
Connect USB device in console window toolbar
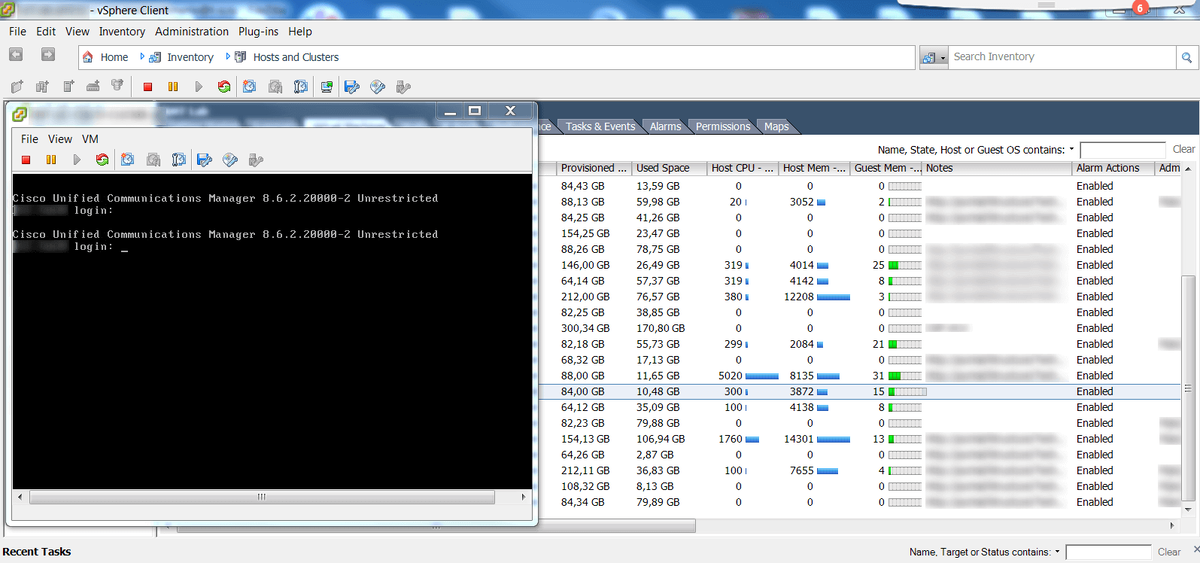pos(255,159)
